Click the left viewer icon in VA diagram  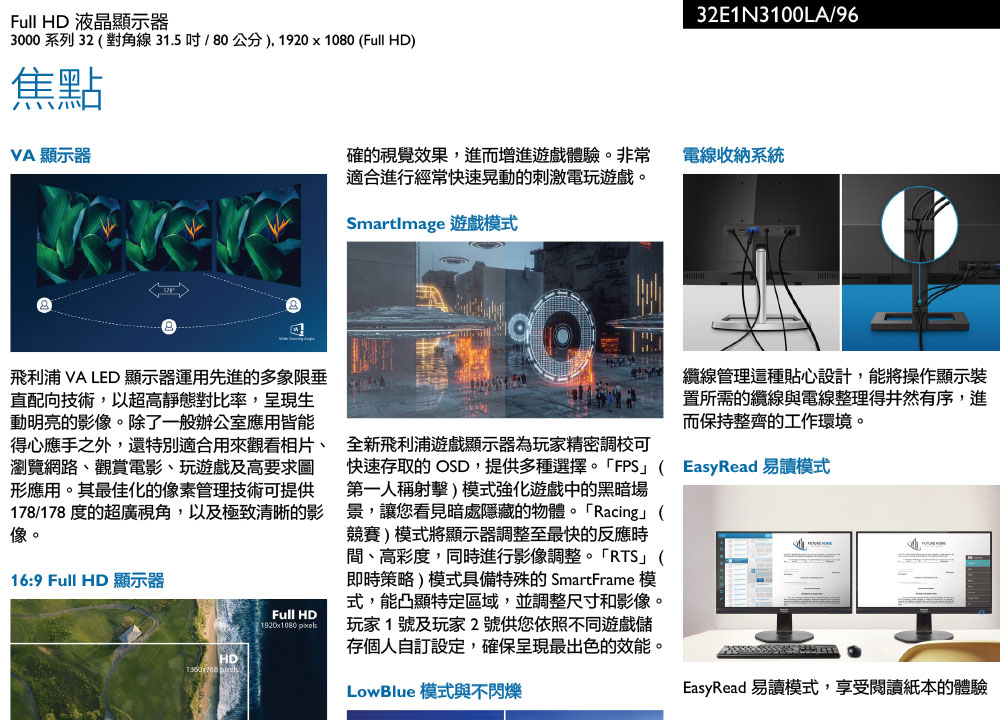coord(44,305)
